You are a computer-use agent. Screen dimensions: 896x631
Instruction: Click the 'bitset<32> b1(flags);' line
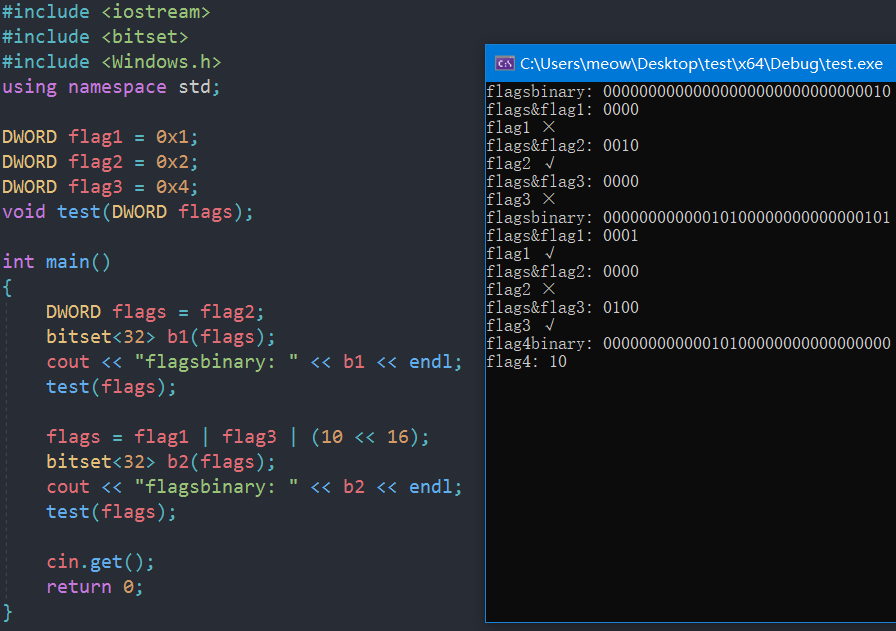(x=161, y=337)
